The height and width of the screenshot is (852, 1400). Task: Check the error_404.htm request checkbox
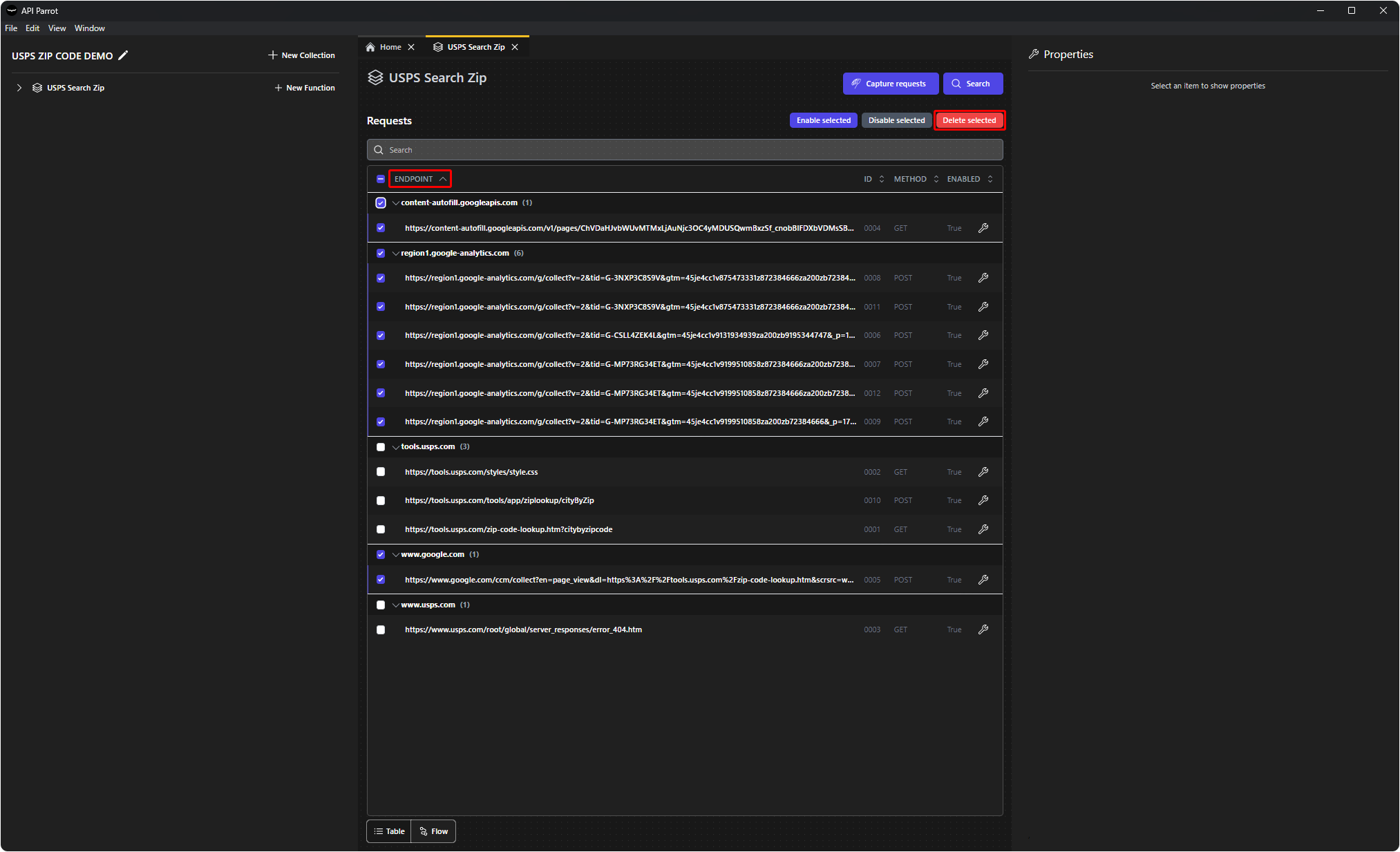click(381, 629)
